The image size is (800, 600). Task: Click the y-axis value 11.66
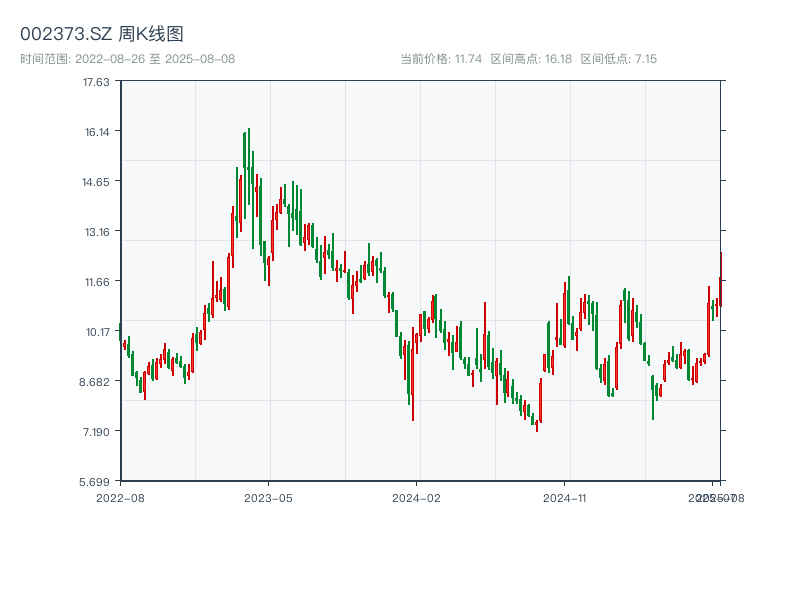coord(96,282)
